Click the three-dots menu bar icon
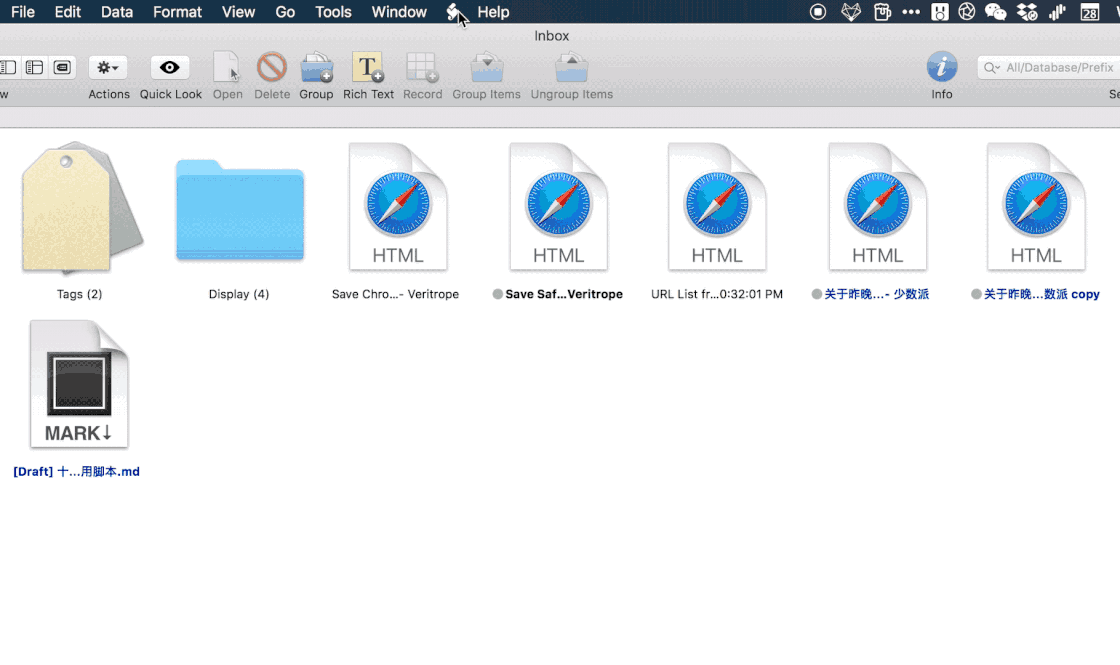This screenshot has height=665, width=1120. coord(911,11)
